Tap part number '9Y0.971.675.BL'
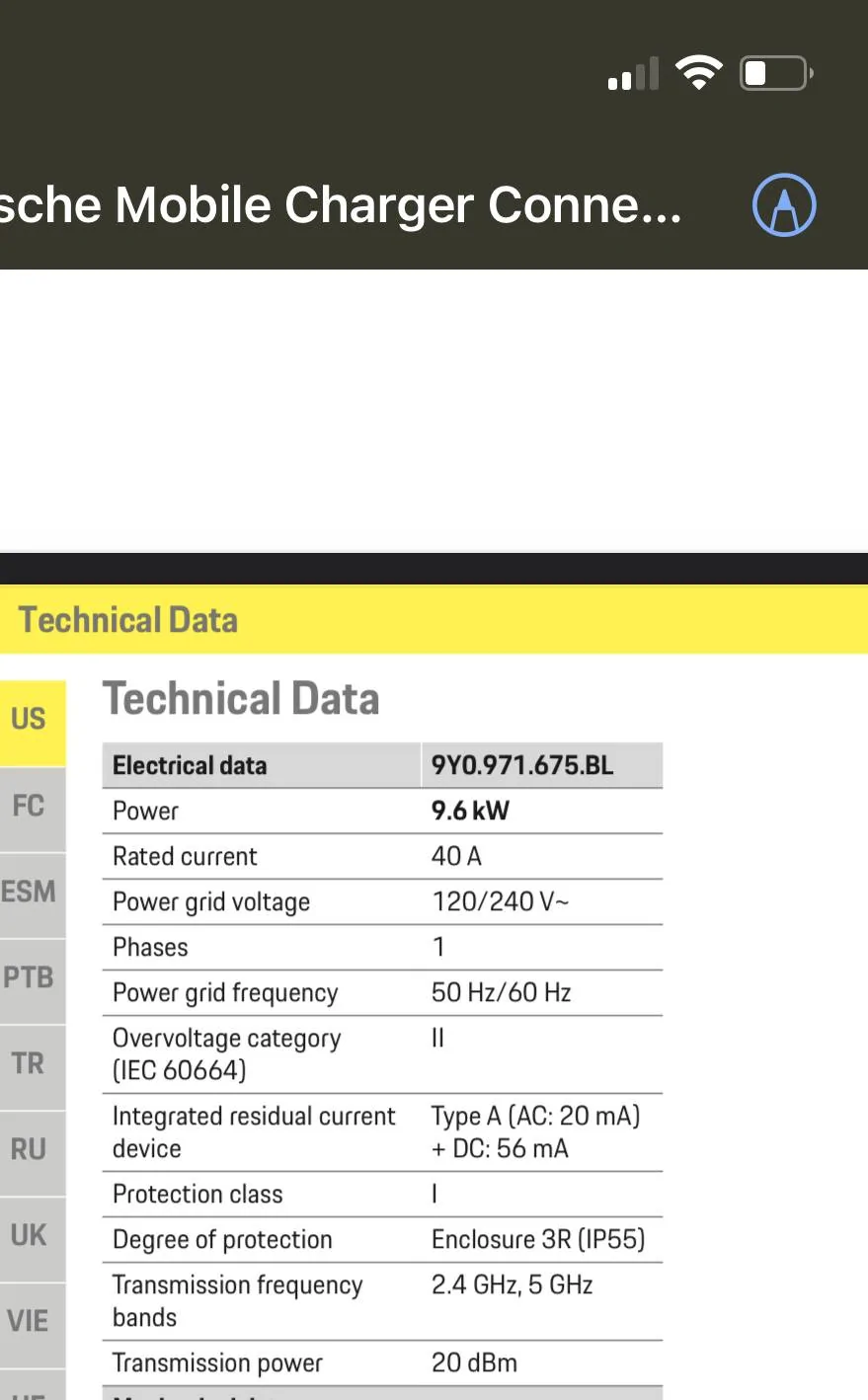Image resolution: width=868 pixels, height=1400 pixels. [522, 766]
